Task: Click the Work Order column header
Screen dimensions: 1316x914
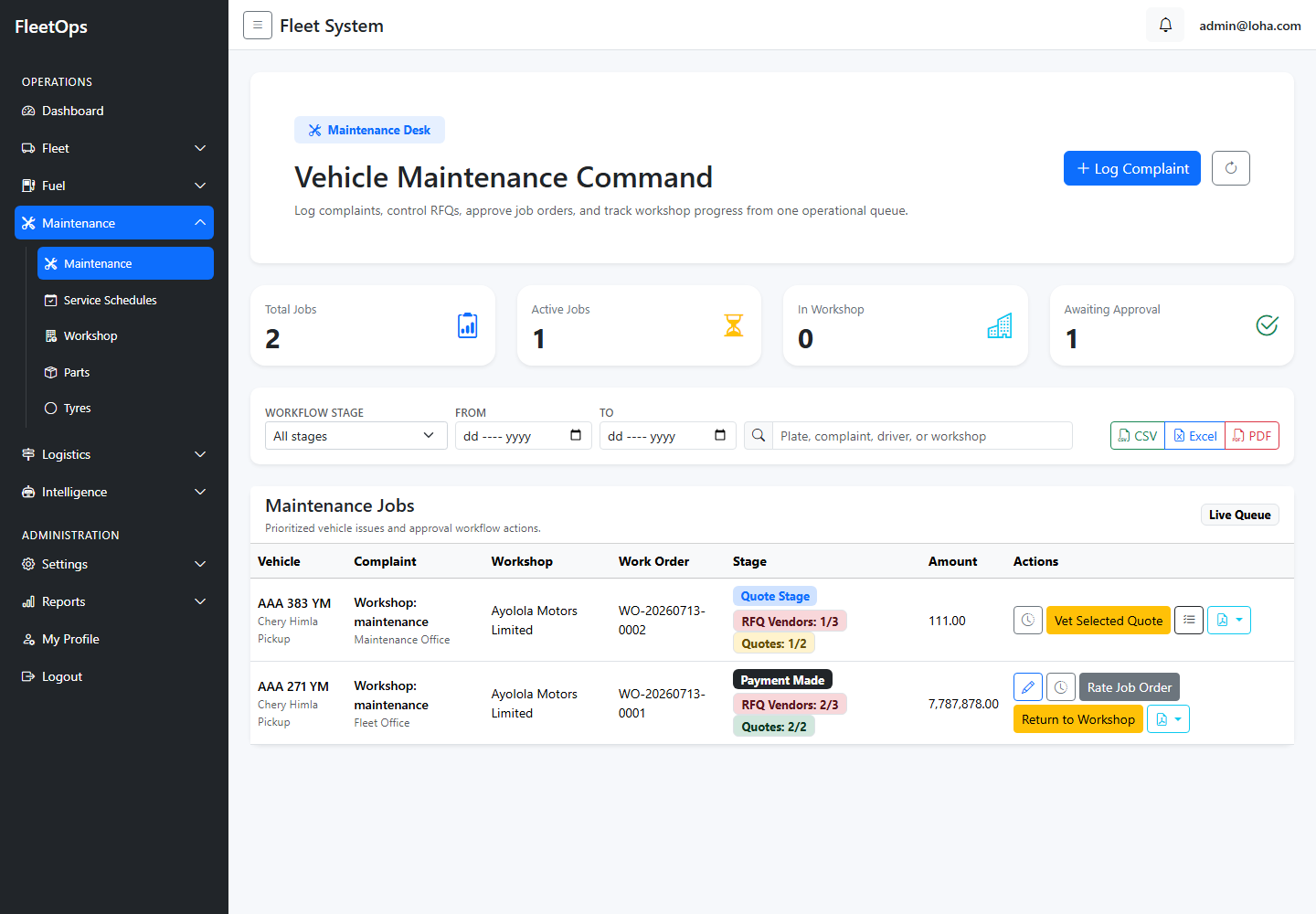Action: 654,561
